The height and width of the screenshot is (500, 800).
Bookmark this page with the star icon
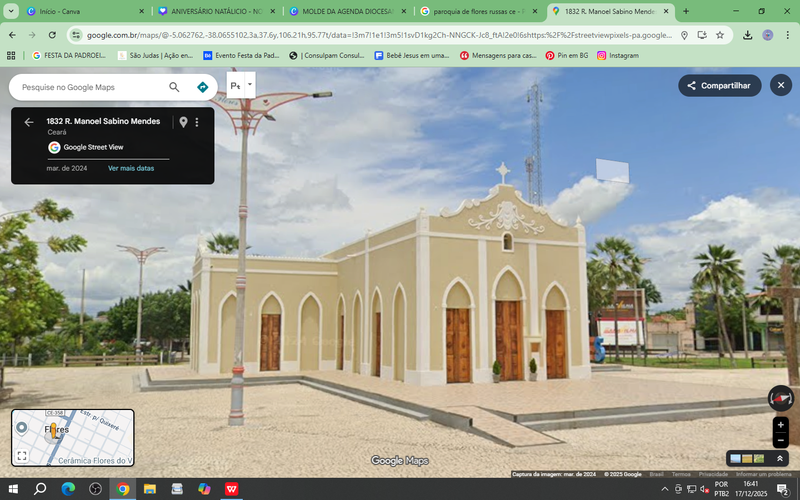[720, 35]
